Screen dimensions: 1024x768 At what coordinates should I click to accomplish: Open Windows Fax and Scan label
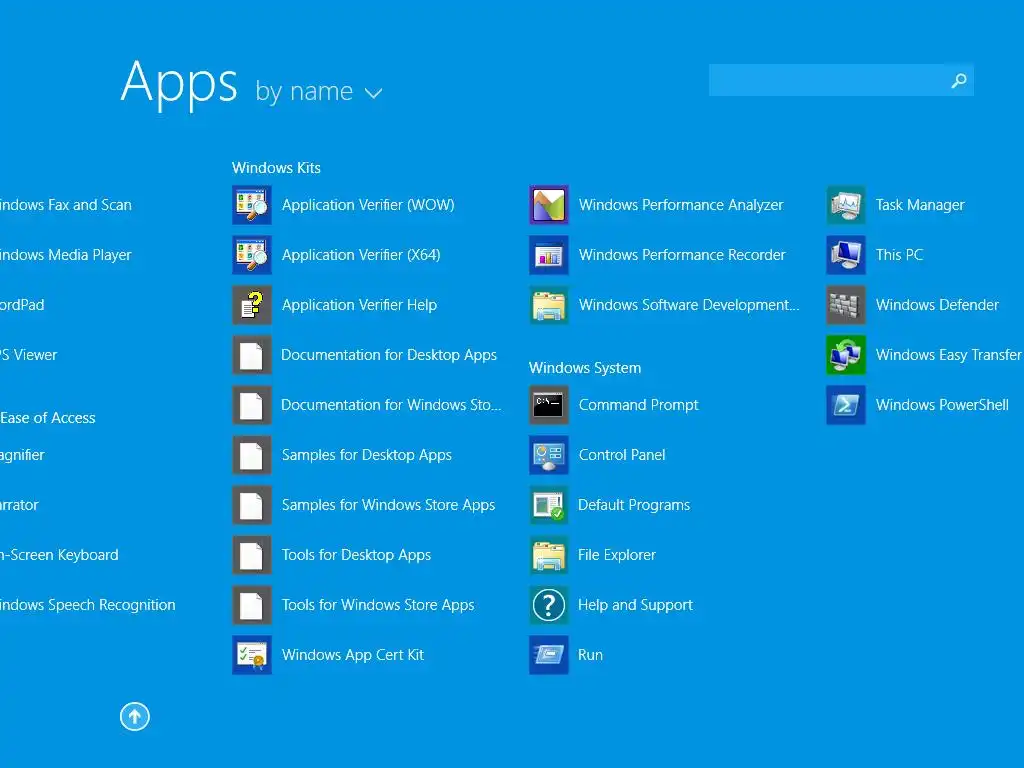pos(66,205)
